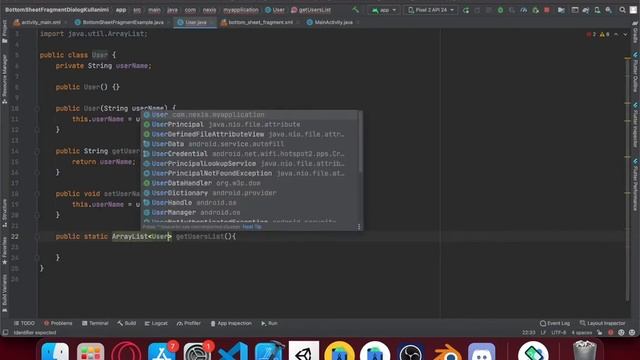Viewport: 640px width, 360px height.
Task: Click the Search Everywhere magnifier icon
Action: click(622, 10)
